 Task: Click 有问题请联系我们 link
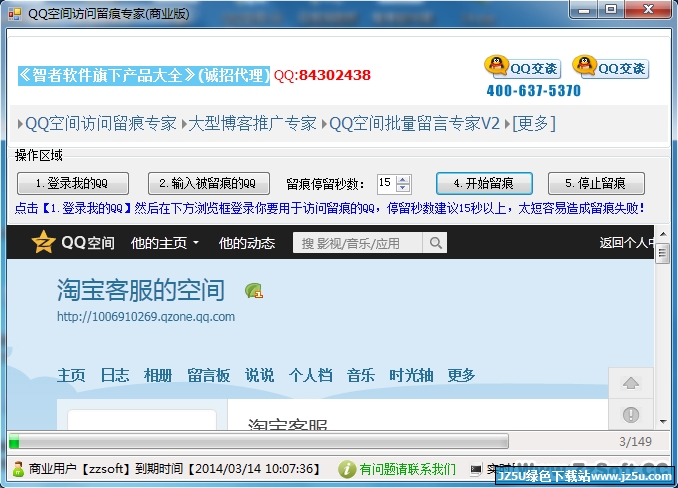(x=407, y=469)
